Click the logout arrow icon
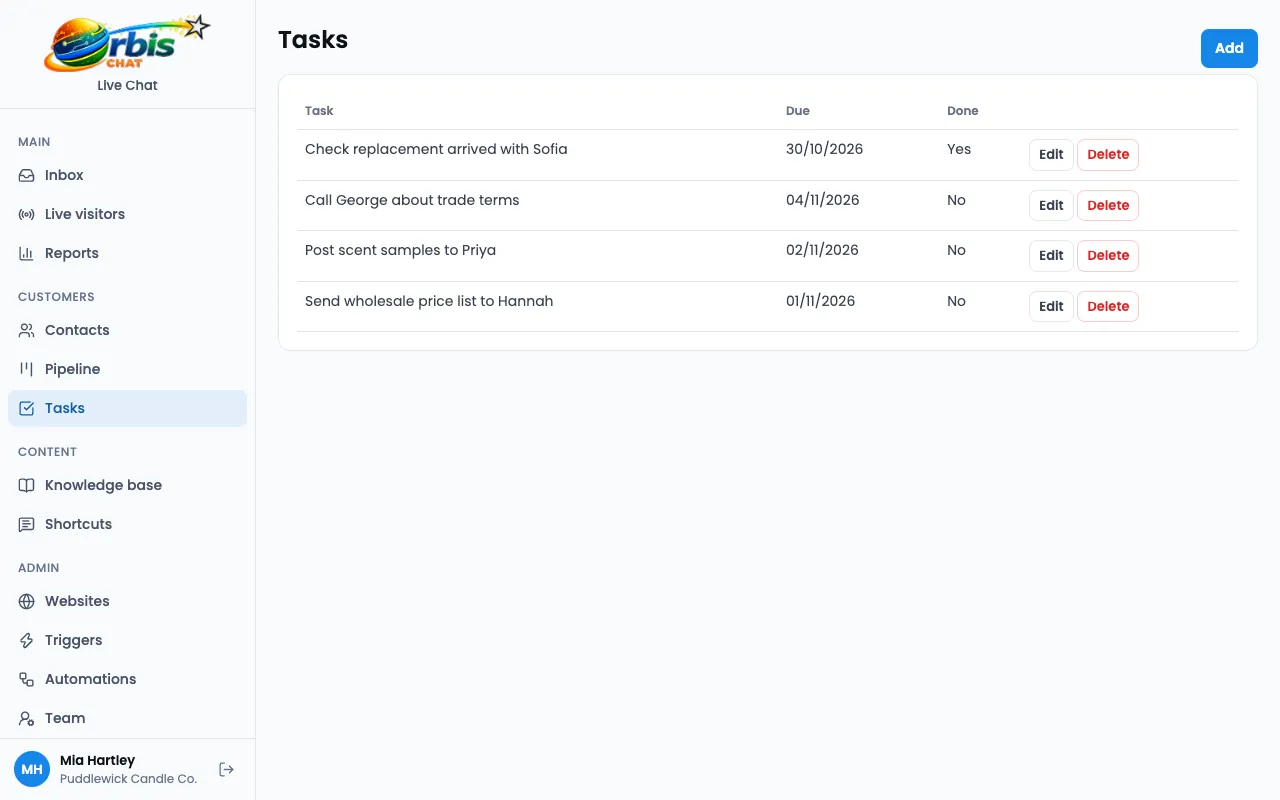Image resolution: width=1280 pixels, height=800 pixels. pos(227,769)
